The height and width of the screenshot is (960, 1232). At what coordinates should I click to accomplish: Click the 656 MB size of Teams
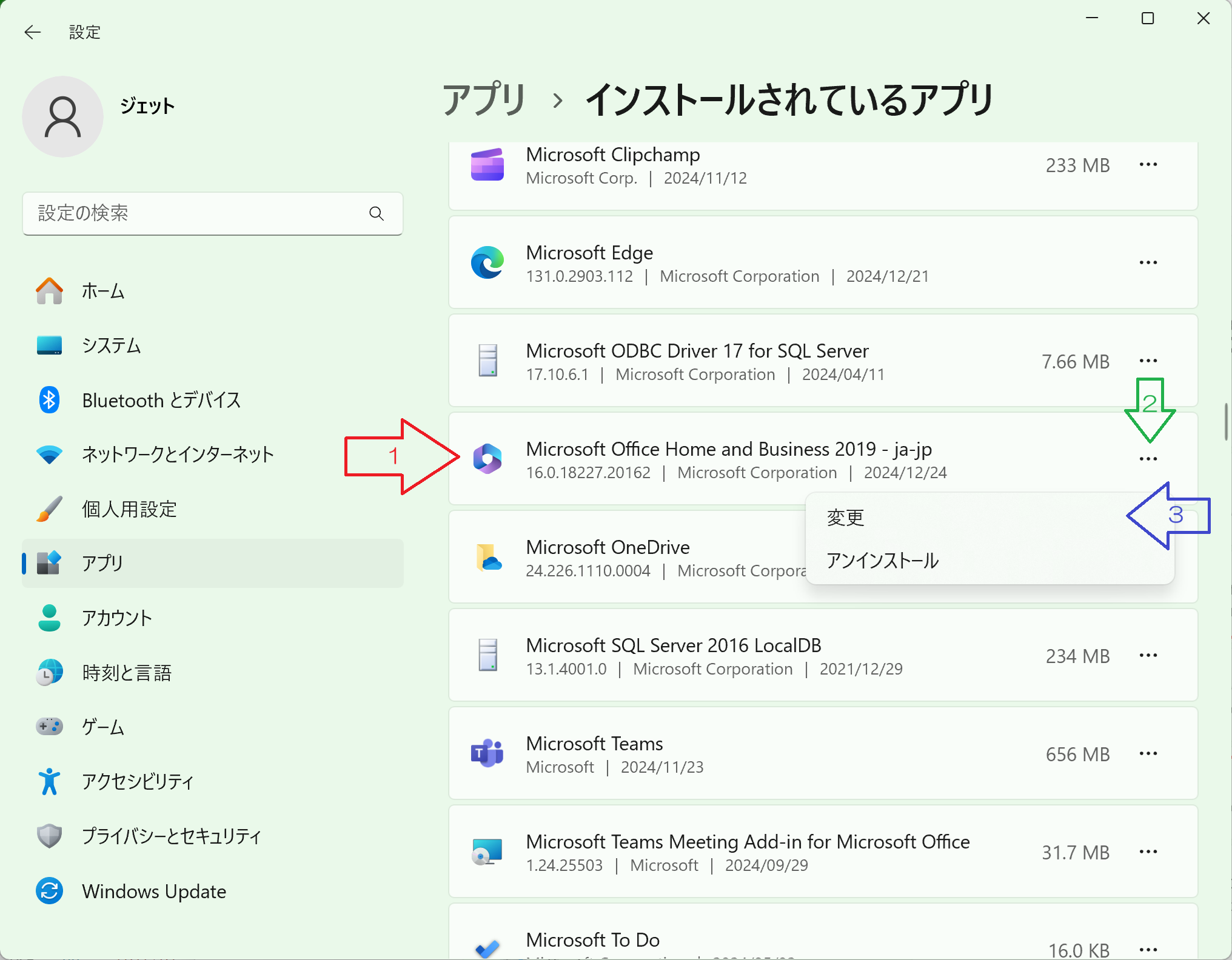tap(1077, 755)
